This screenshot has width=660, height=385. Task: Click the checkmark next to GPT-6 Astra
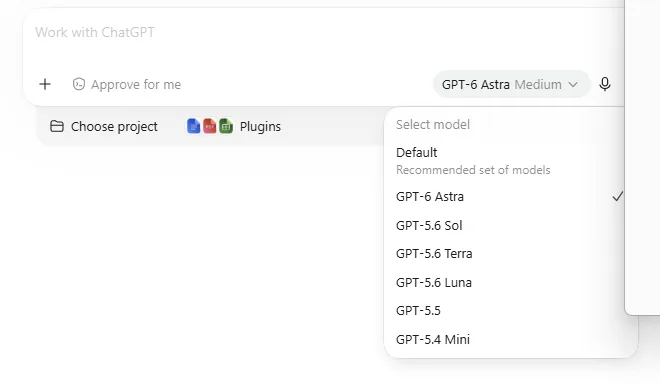(617, 196)
